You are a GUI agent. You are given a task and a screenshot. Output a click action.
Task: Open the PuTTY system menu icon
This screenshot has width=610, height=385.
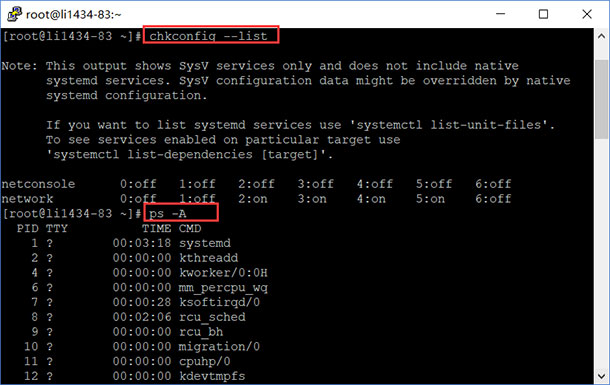(14, 14)
